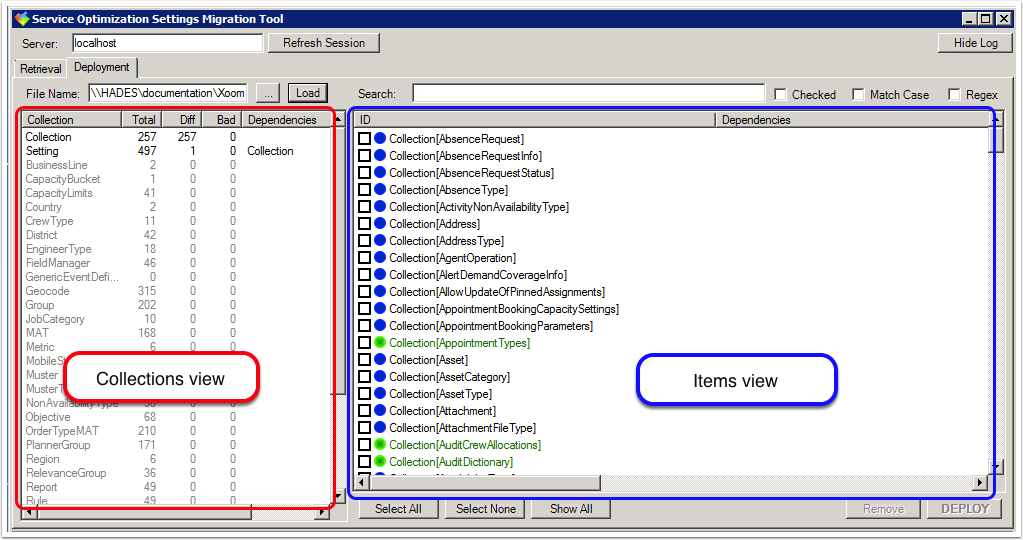1023x540 pixels.
Task: Enable the Regex search checkbox
Action: point(954,95)
